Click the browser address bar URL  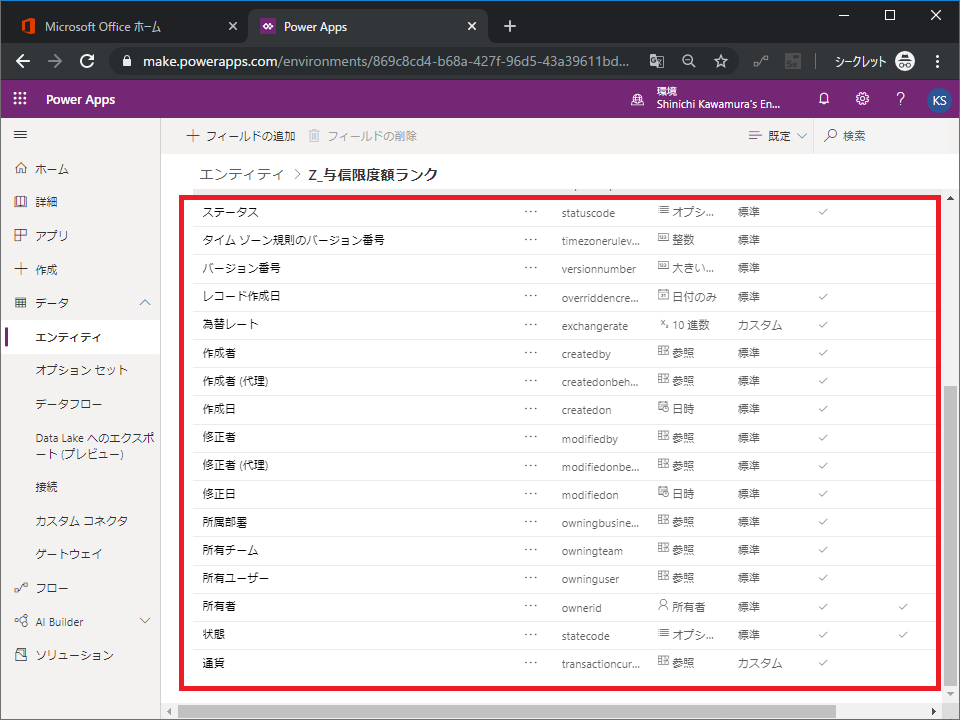386,61
